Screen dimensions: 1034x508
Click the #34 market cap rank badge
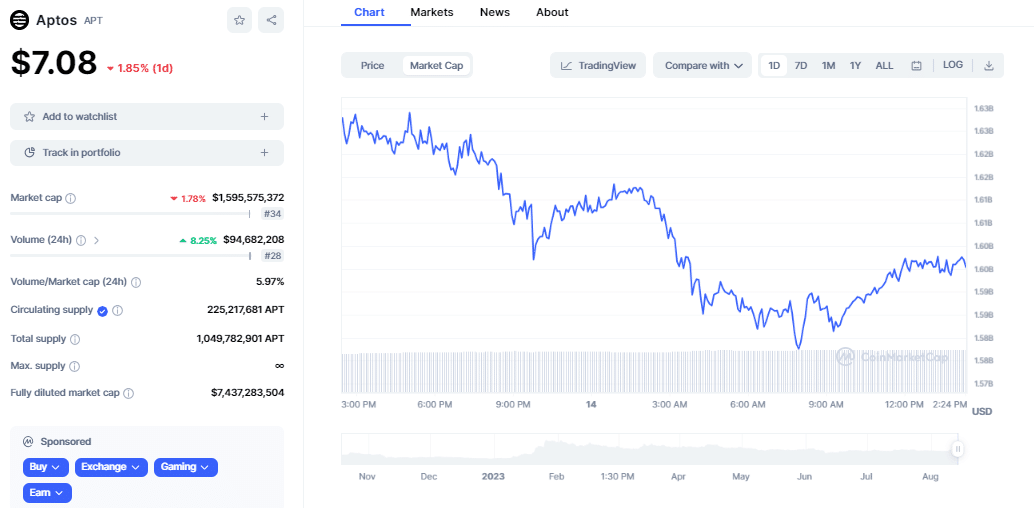click(273, 214)
